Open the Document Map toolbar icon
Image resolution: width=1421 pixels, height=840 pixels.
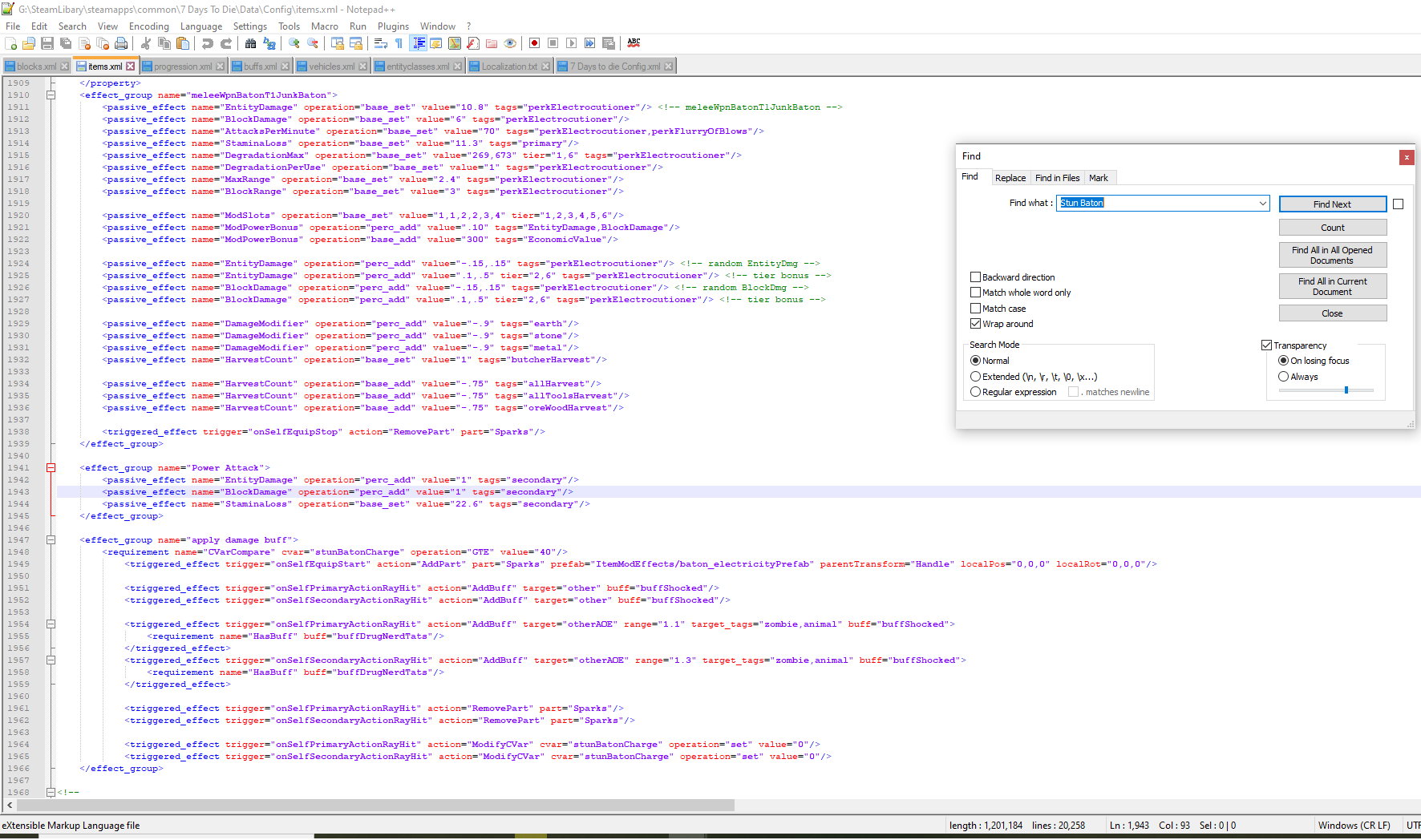[x=455, y=43]
